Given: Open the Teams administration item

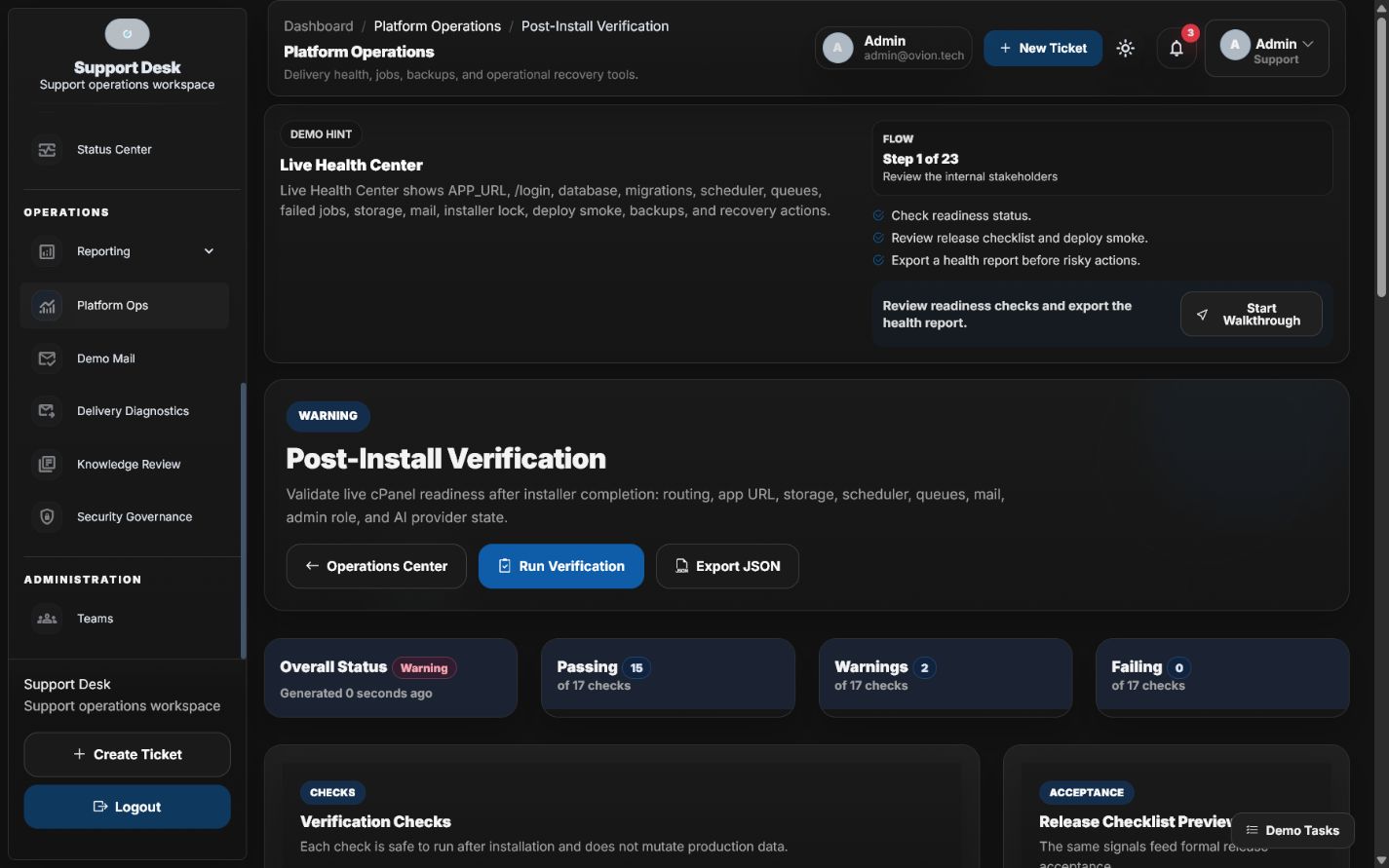Looking at the screenshot, I should [125, 619].
